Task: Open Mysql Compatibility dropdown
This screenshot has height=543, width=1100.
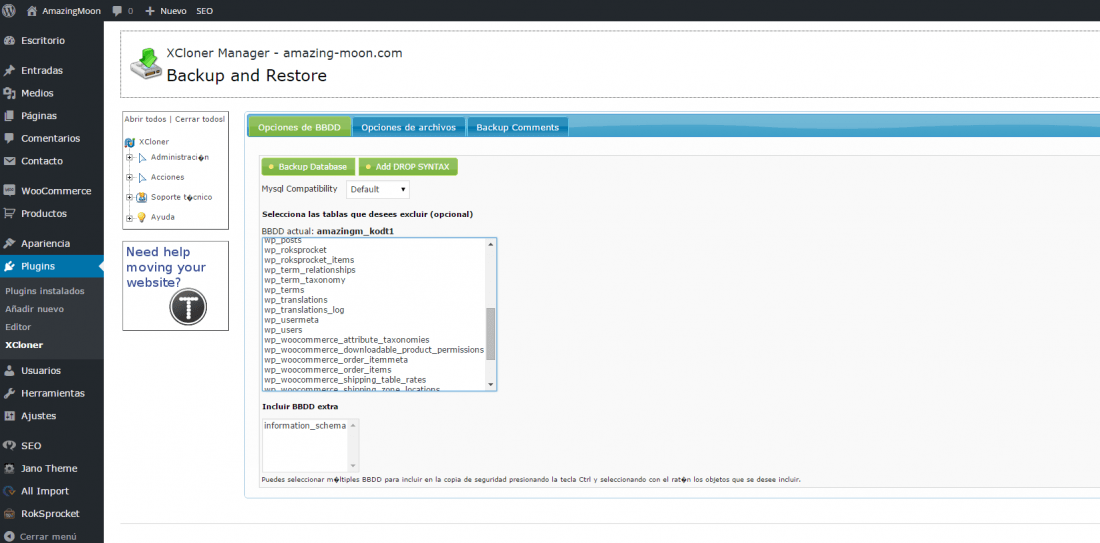Action: 377,189
